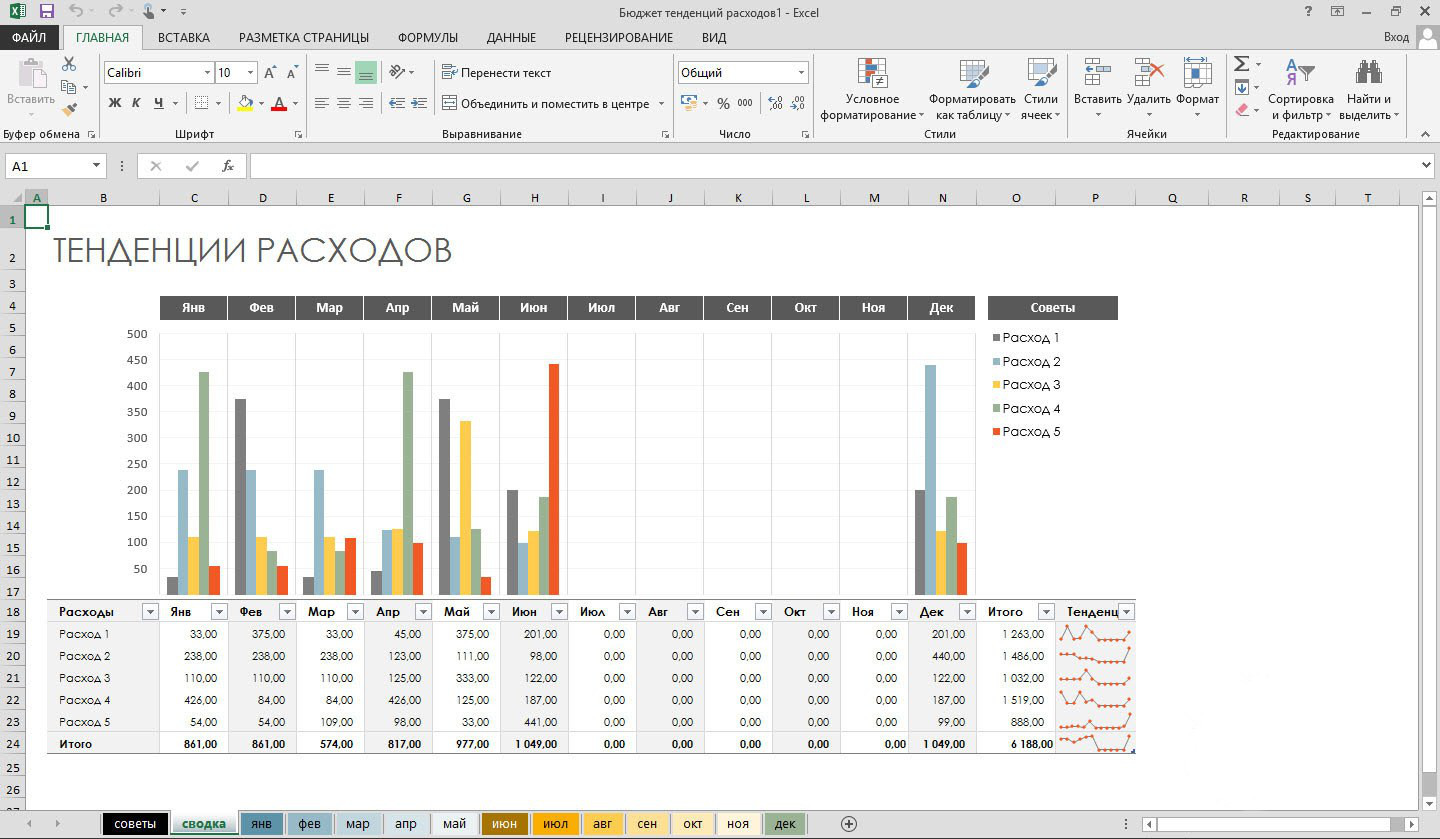Click the fill color paint bucket swatch
This screenshot has height=839, width=1440.
point(245,103)
